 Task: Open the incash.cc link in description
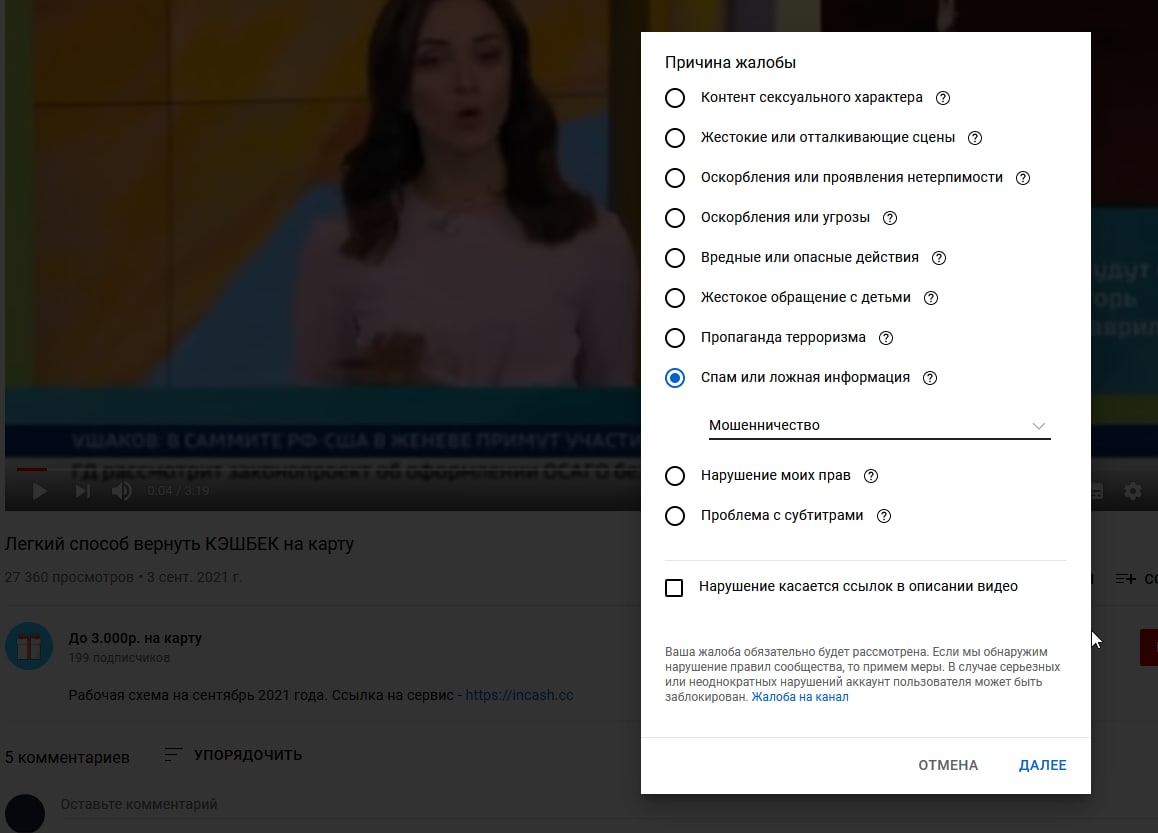click(x=519, y=695)
